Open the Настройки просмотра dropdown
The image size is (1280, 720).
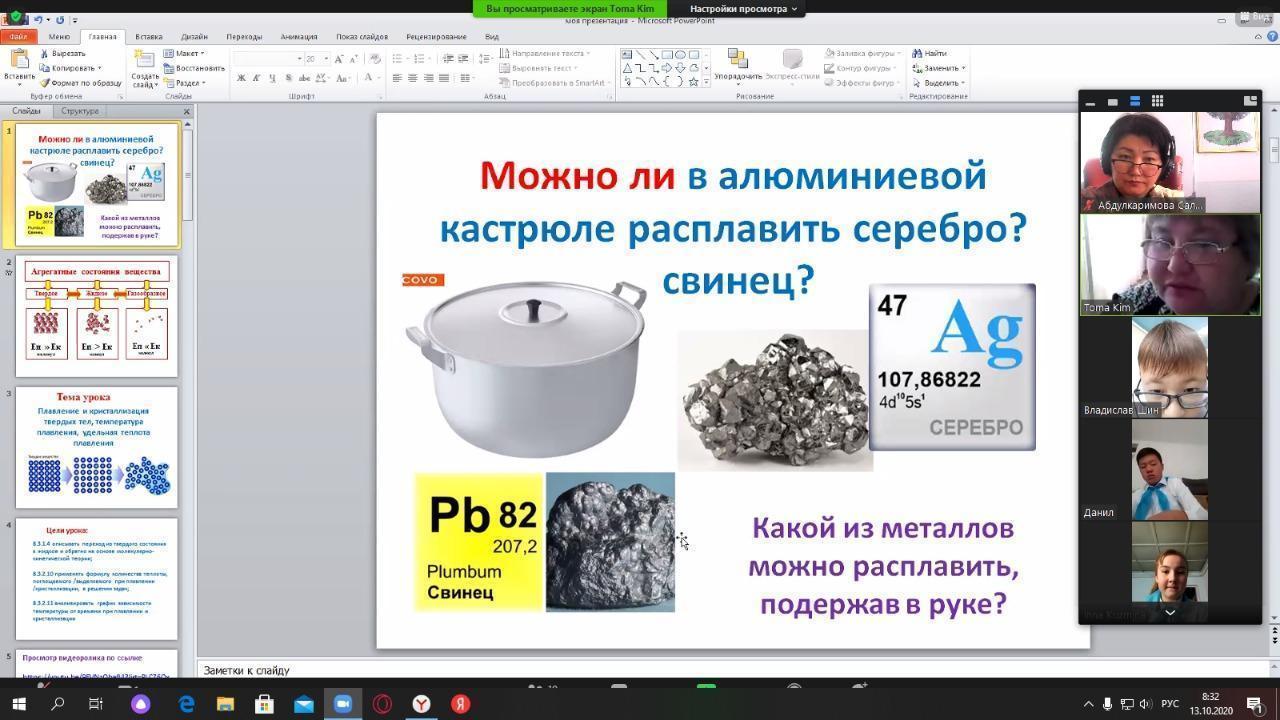743,9
